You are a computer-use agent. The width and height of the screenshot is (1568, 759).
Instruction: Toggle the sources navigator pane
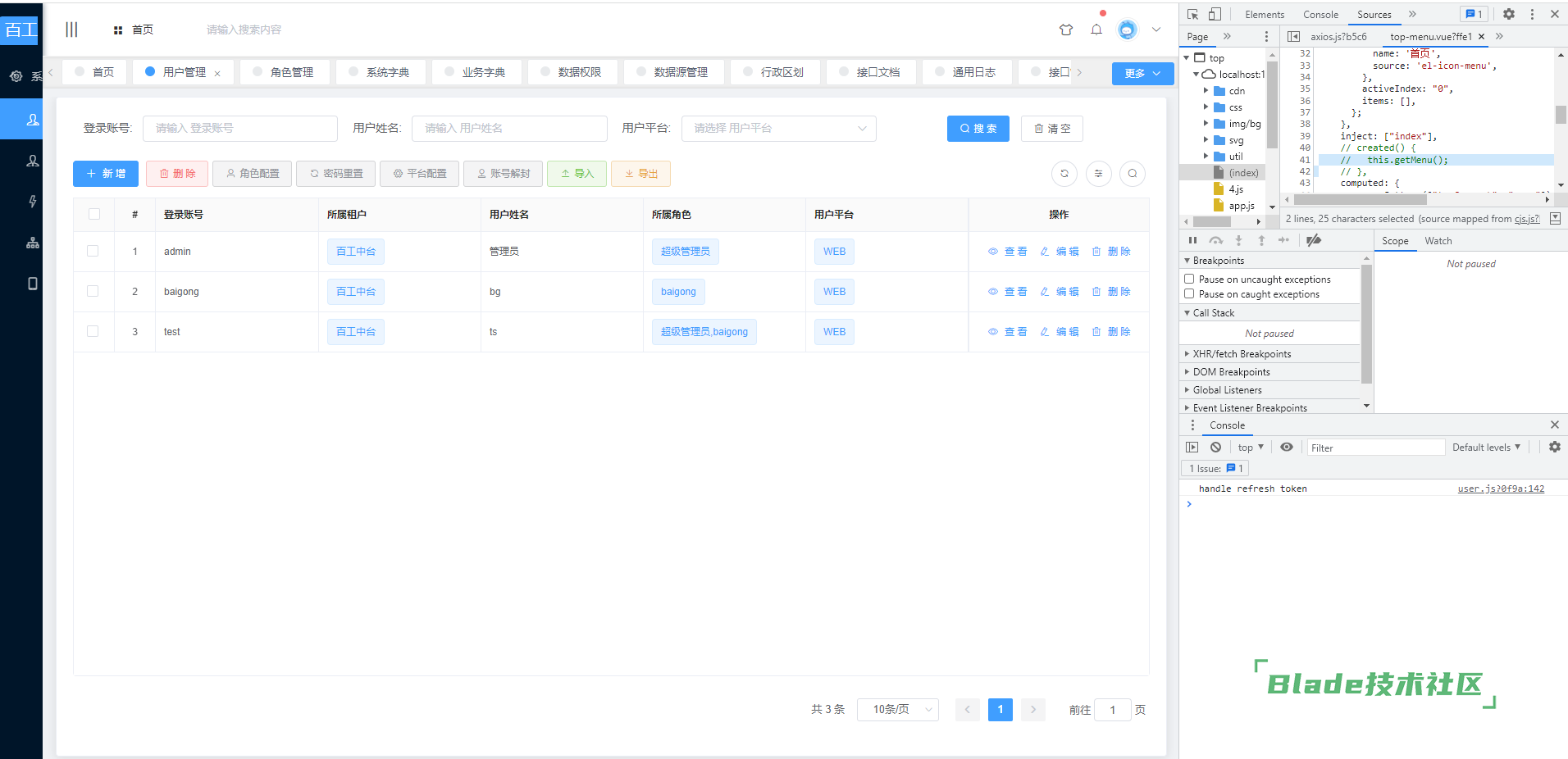(1293, 37)
